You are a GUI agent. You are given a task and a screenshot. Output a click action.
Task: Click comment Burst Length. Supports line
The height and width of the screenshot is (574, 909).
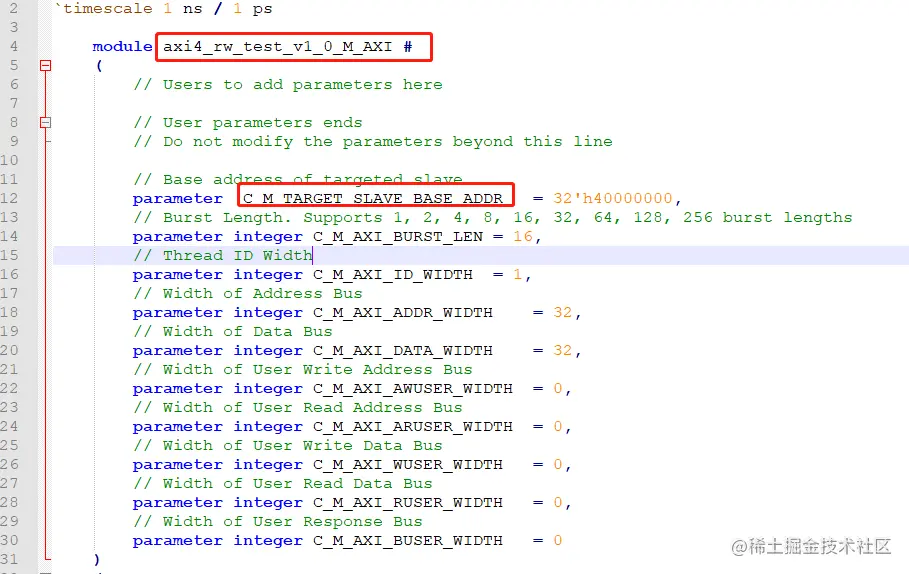[493, 217]
